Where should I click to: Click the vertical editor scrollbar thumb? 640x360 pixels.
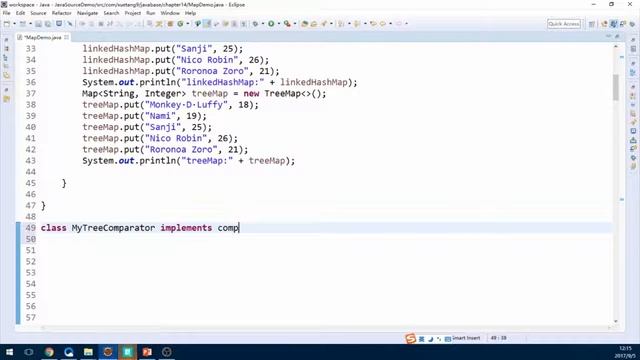[x=616, y=87]
